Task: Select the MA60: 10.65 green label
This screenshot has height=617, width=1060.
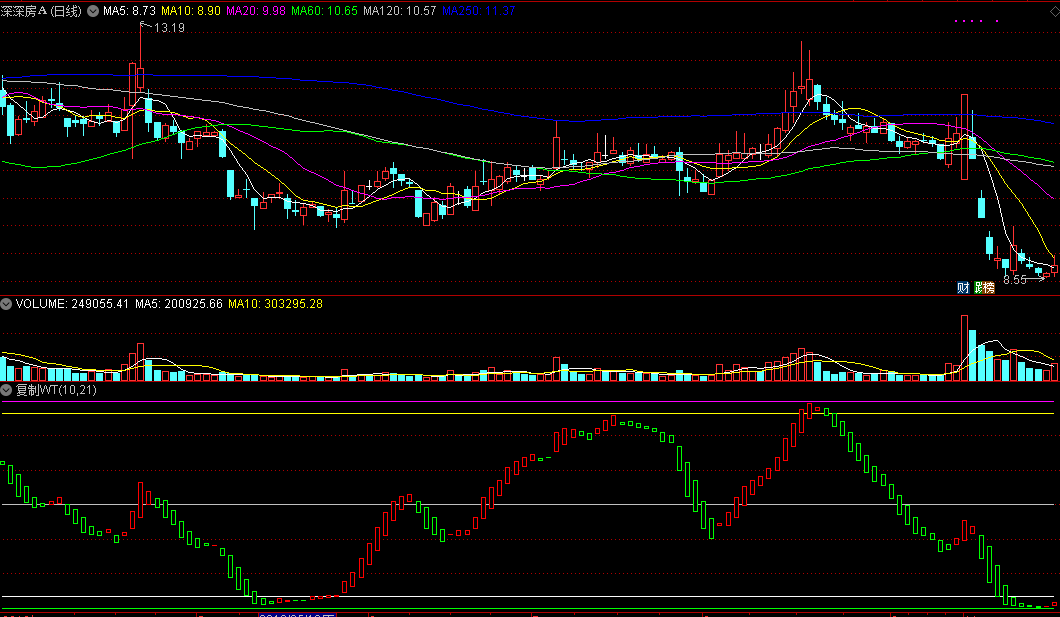Action: [324, 11]
